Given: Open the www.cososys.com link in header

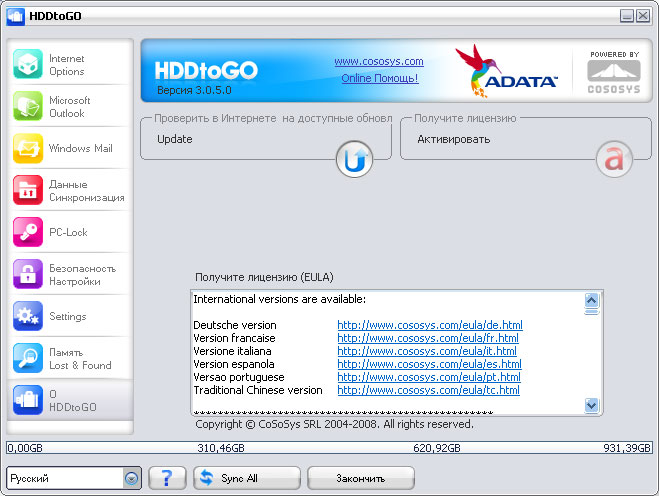Looking at the screenshot, I should pos(378,62).
